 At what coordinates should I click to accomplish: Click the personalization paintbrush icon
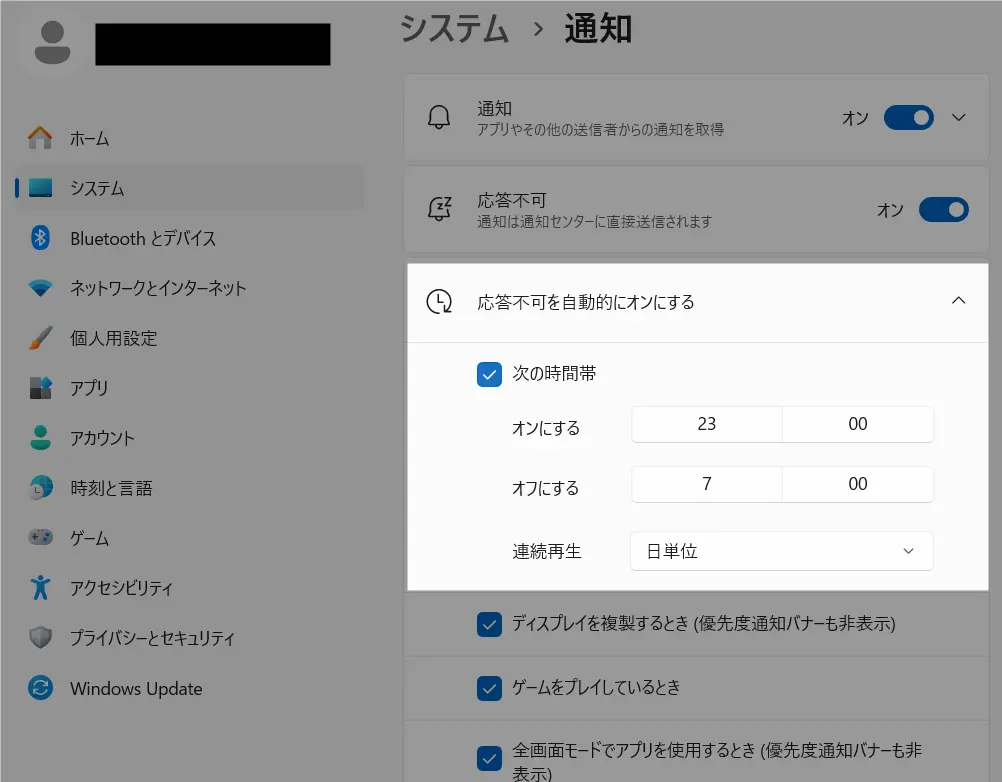pyautogui.click(x=40, y=338)
